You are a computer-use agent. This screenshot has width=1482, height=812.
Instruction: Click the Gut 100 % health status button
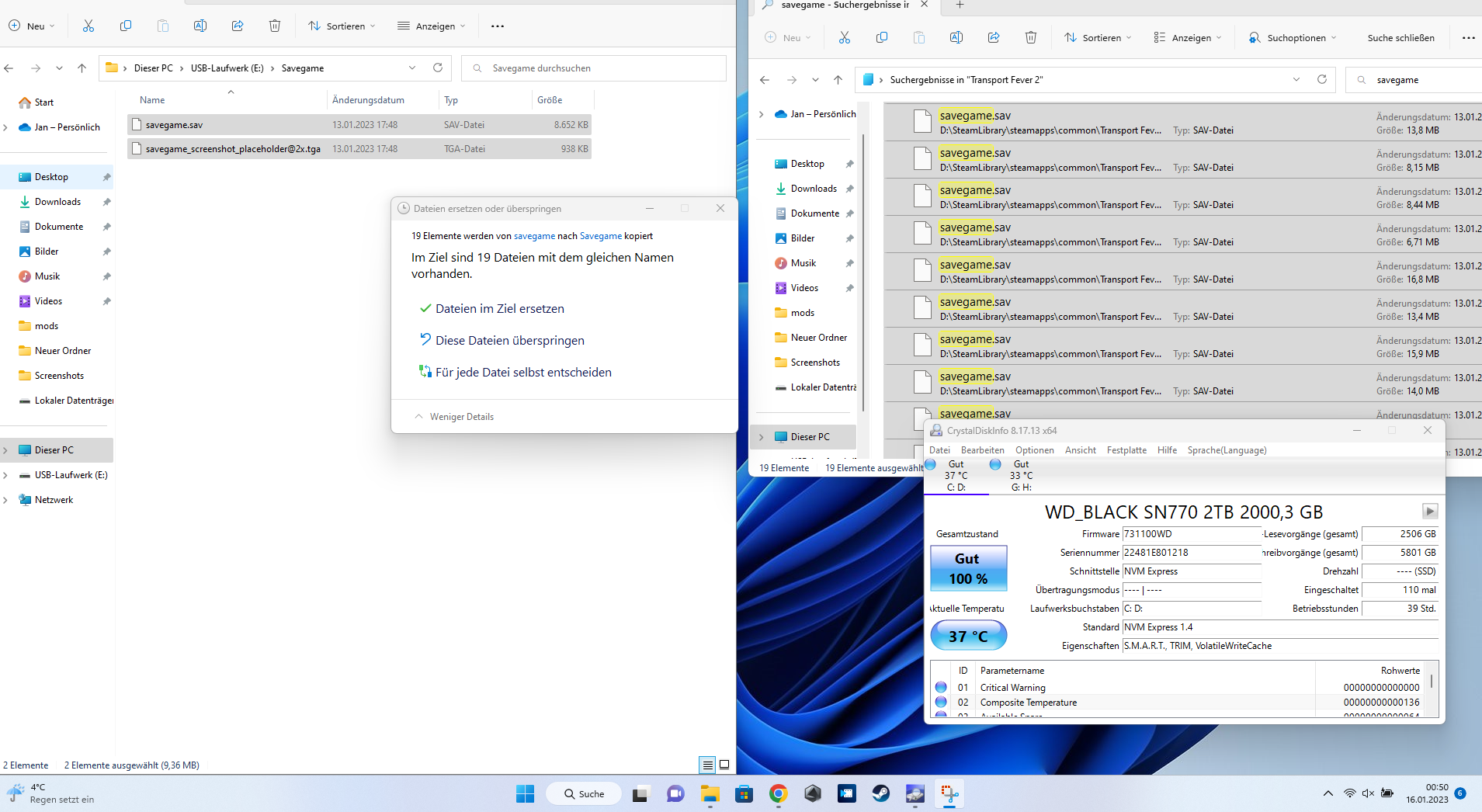click(x=968, y=568)
